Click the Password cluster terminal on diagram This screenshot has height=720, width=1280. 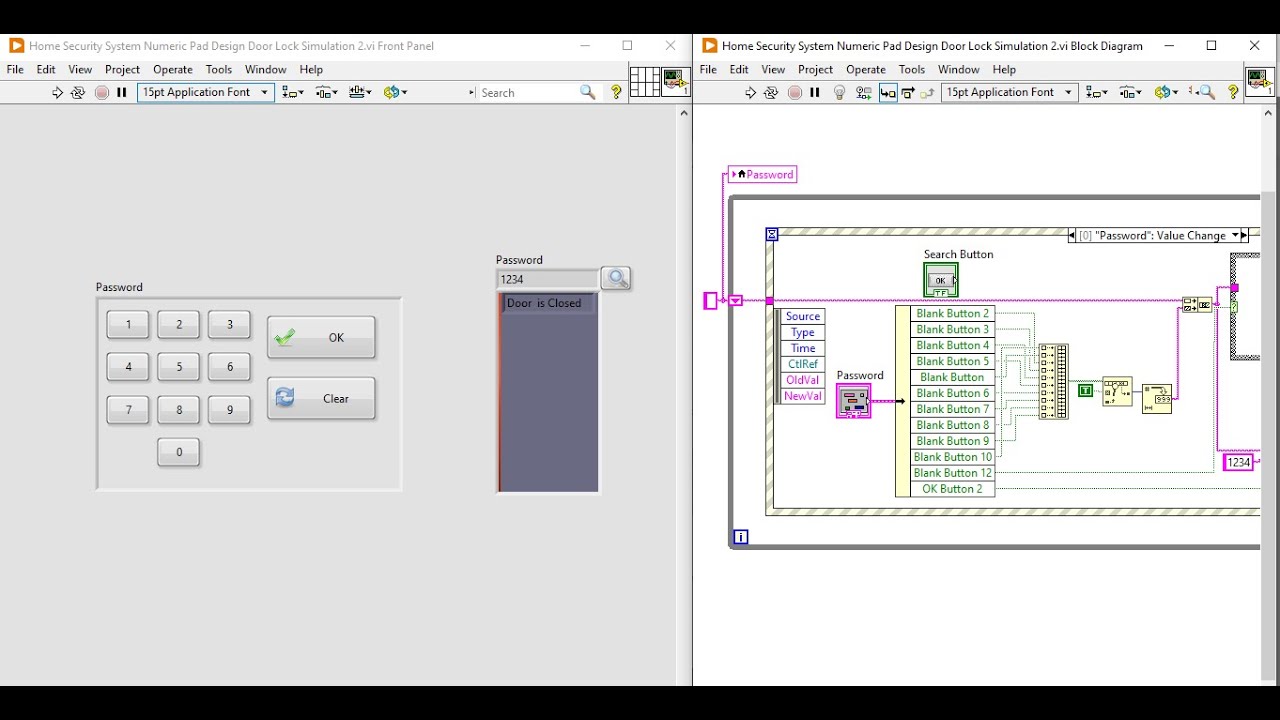854,401
